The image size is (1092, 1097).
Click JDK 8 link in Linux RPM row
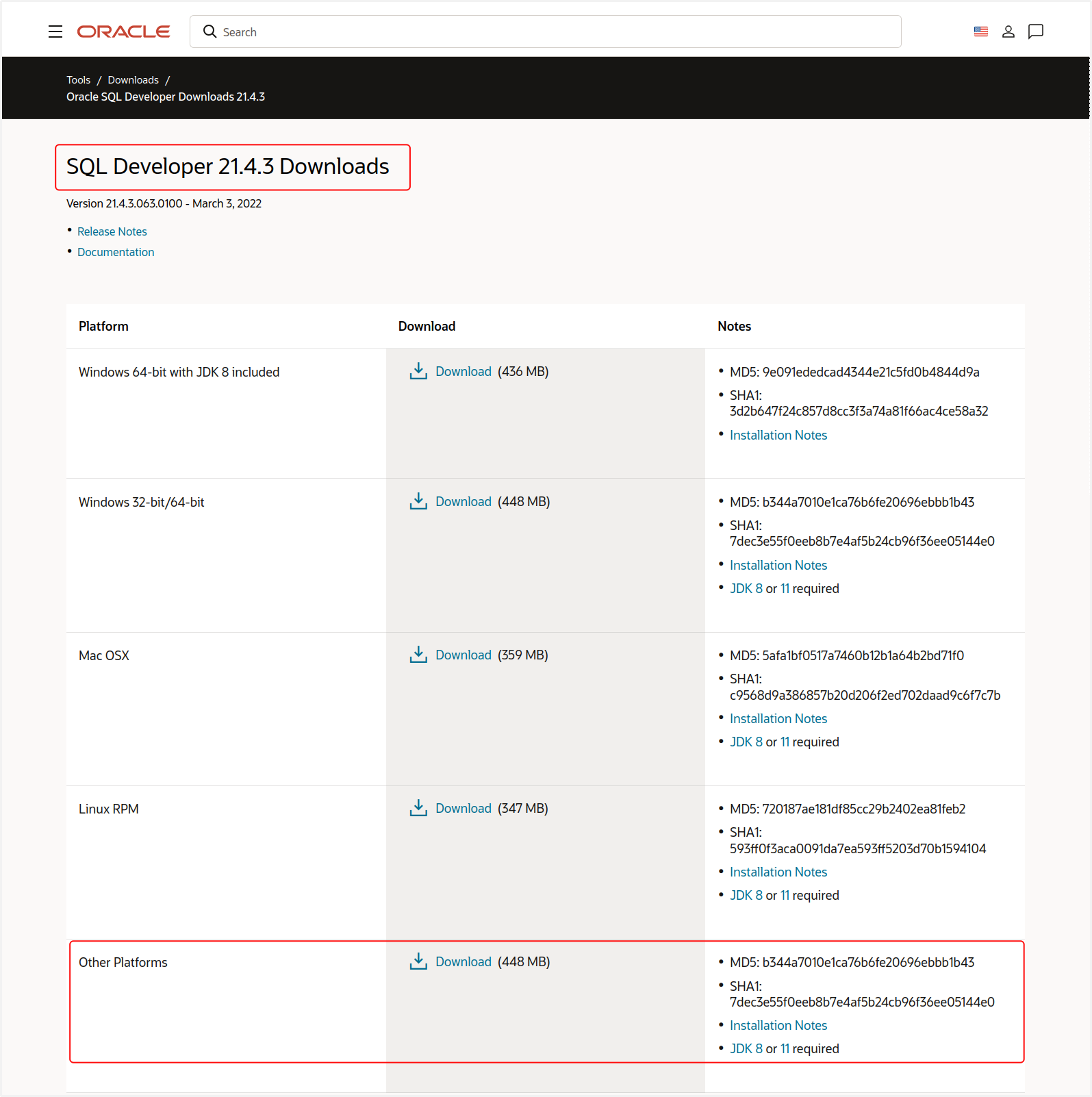click(x=746, y=895)
